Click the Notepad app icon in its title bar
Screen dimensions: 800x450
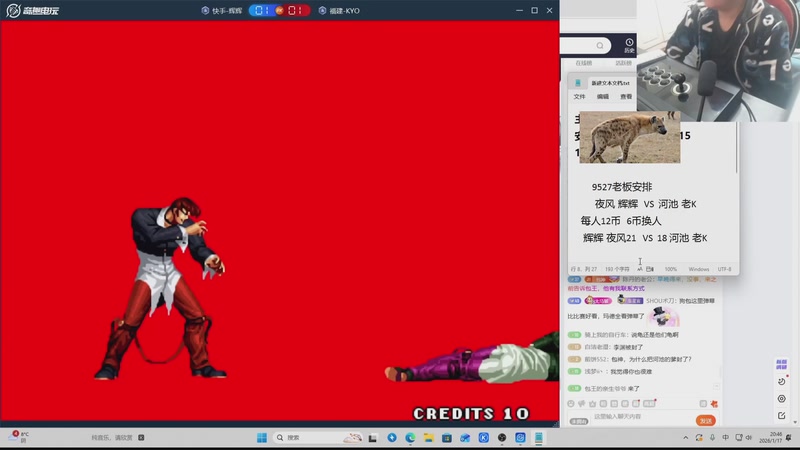pyautogui.click(x=578, y=83)
